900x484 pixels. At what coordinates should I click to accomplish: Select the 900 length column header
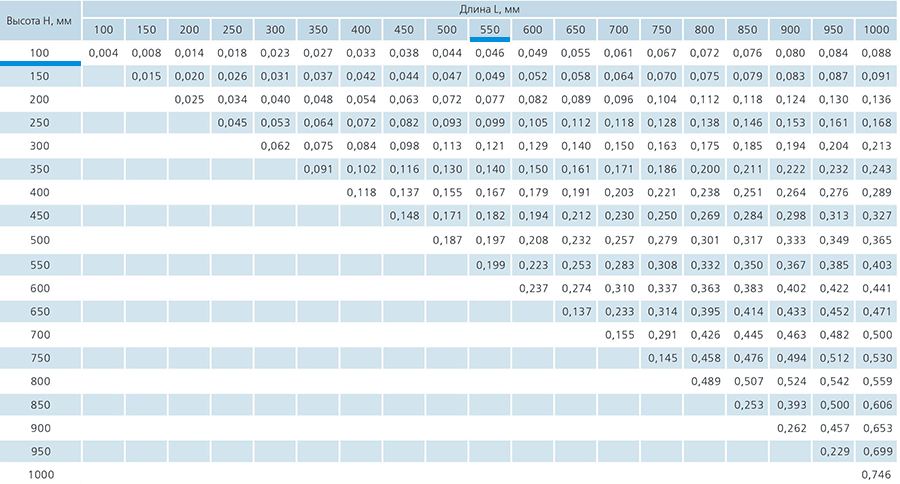(790, 30)
